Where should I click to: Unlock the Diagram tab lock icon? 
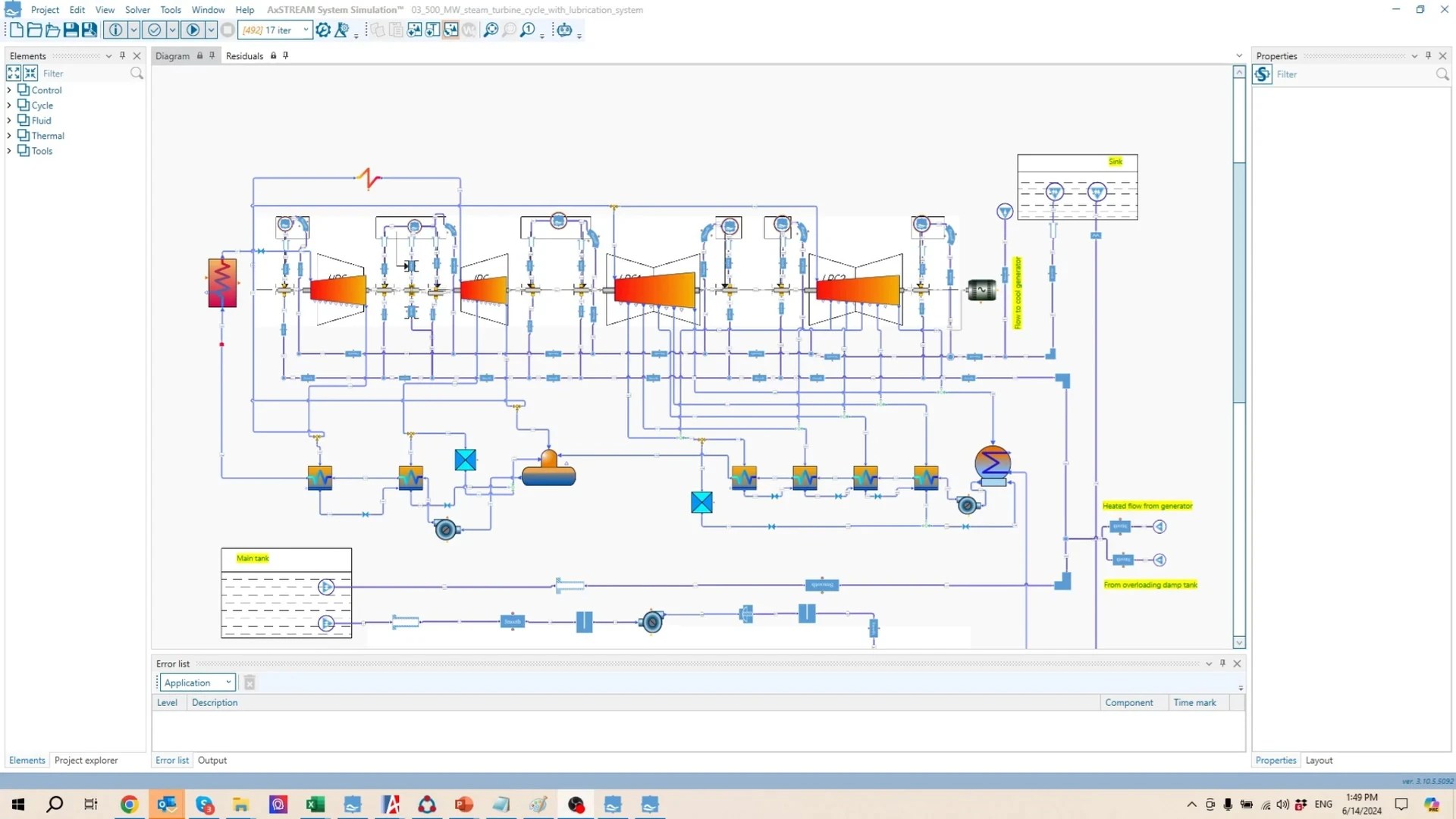click(x=199, y=55)
